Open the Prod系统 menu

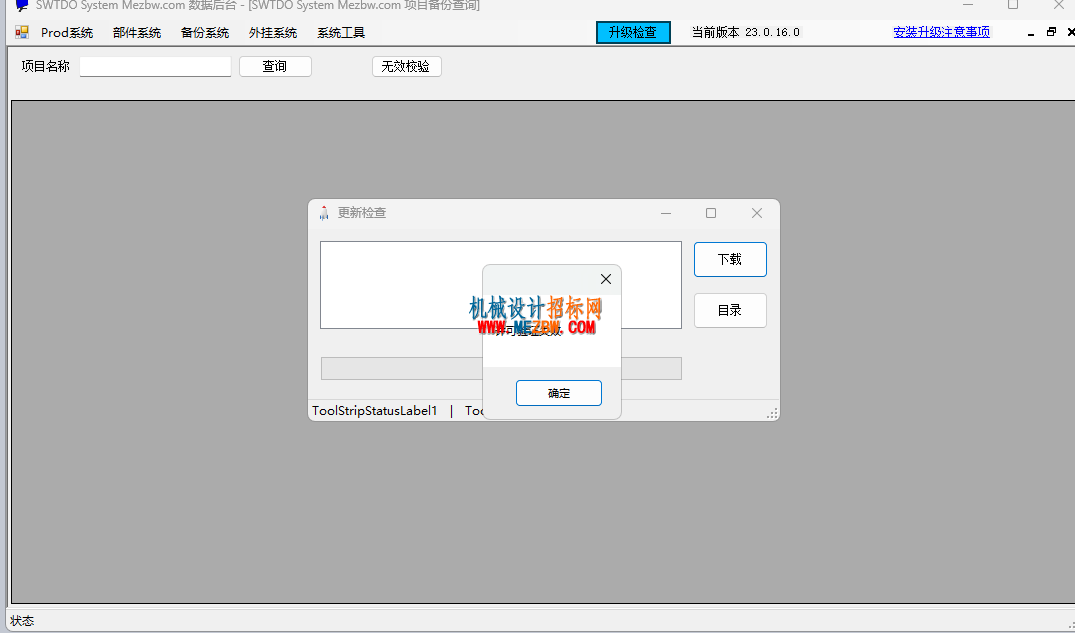67,32
